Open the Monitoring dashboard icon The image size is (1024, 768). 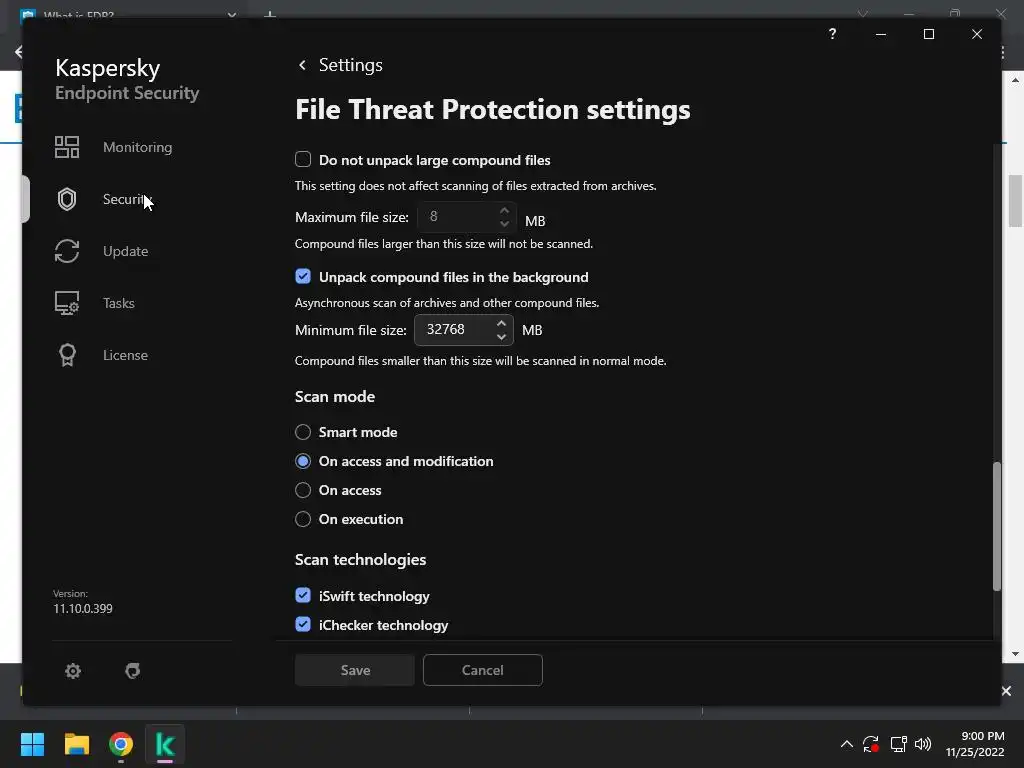[x=67, y=147]
